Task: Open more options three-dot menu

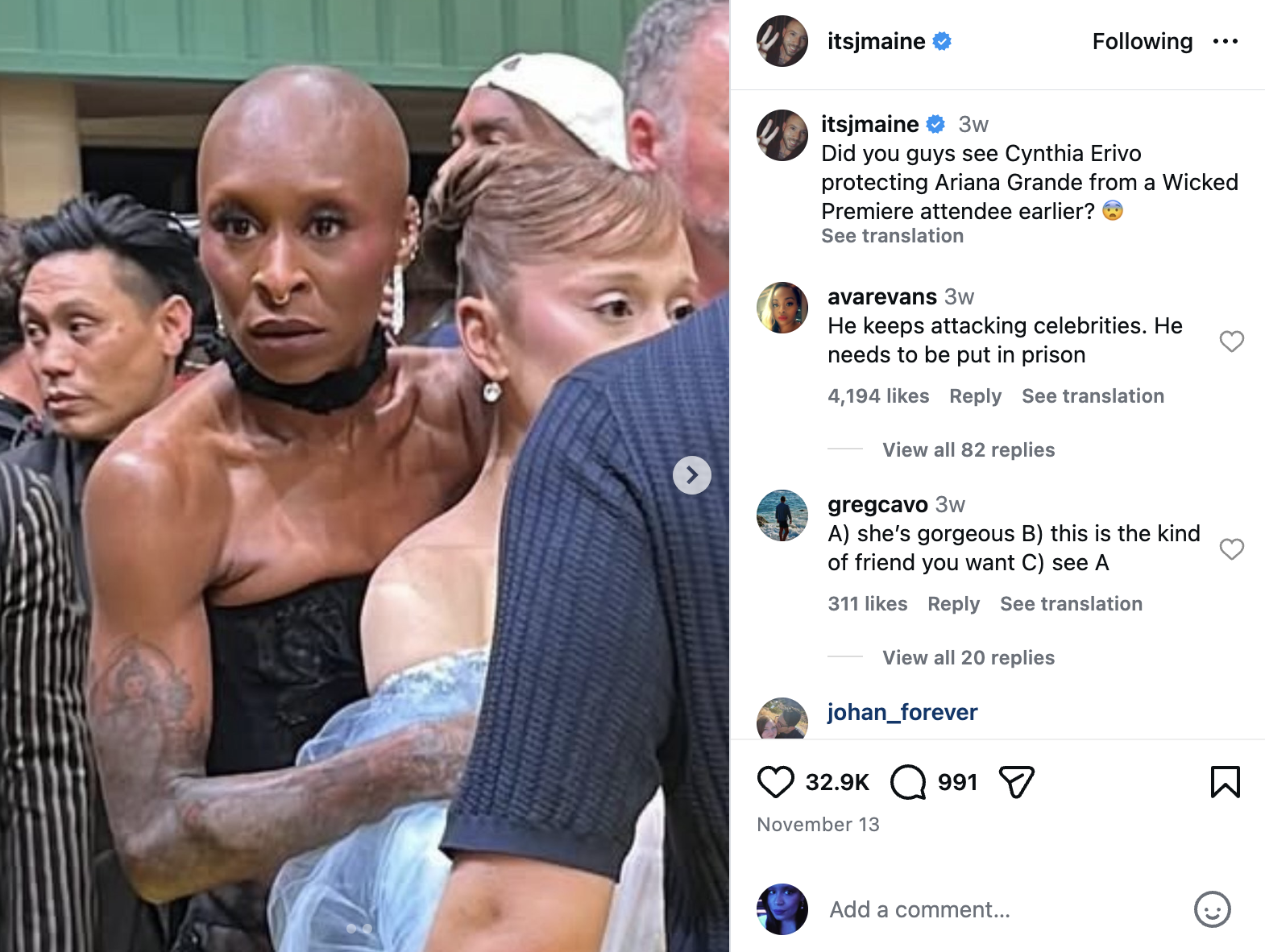Action: pyautogui.click(x=1225, y=41)
